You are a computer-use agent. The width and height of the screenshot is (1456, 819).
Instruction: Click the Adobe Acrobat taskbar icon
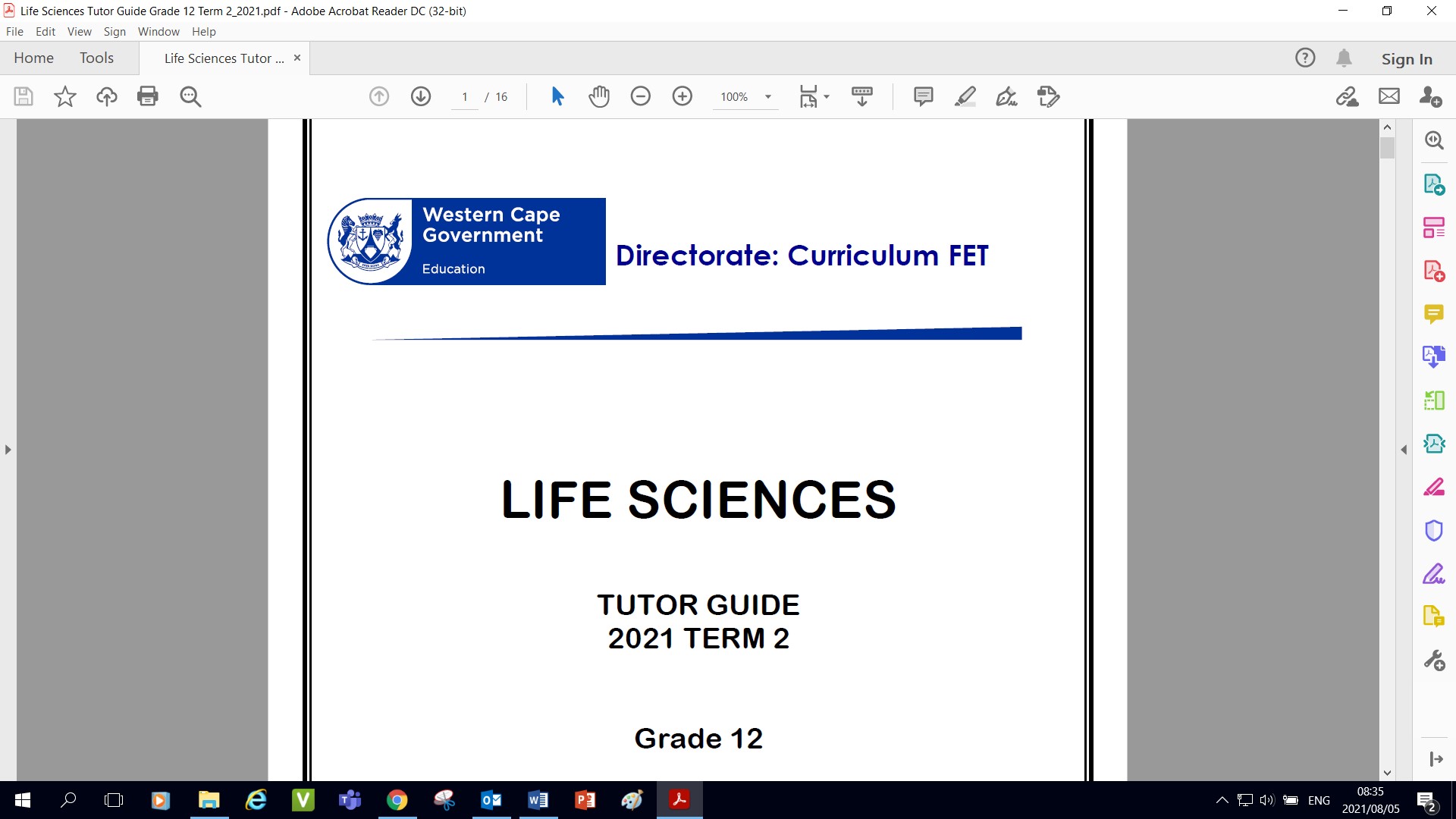pos(679,798)
